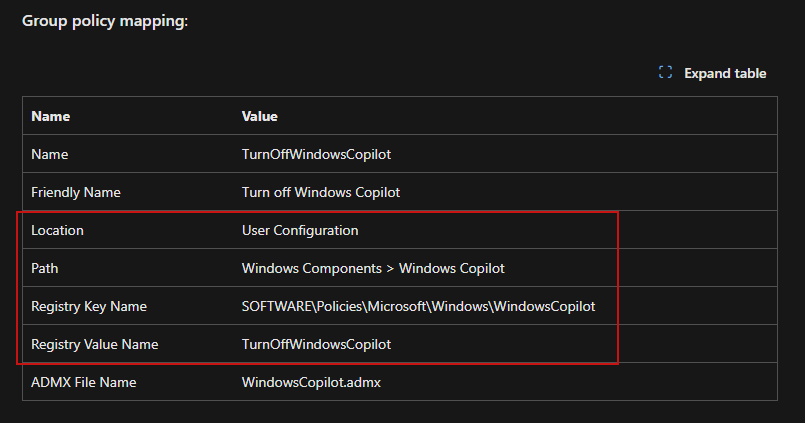Click the SOFTWARE\Policies registry key path value
This screenshot has height=423, width=805.
coord(418,306)
